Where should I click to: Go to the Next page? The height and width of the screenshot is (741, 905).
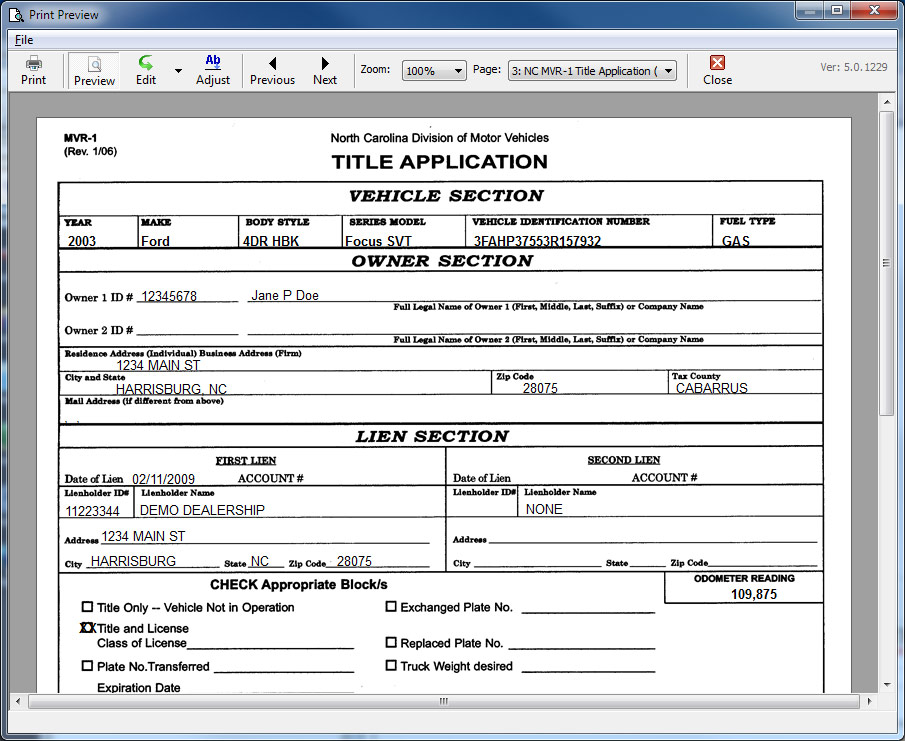point(325,70)
